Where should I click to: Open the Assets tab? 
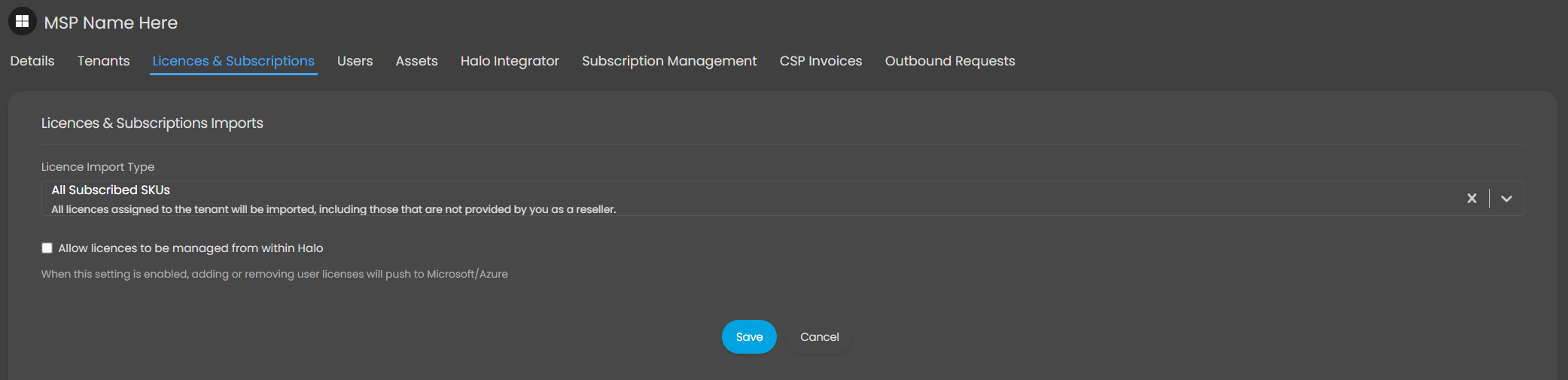point(417,61)
